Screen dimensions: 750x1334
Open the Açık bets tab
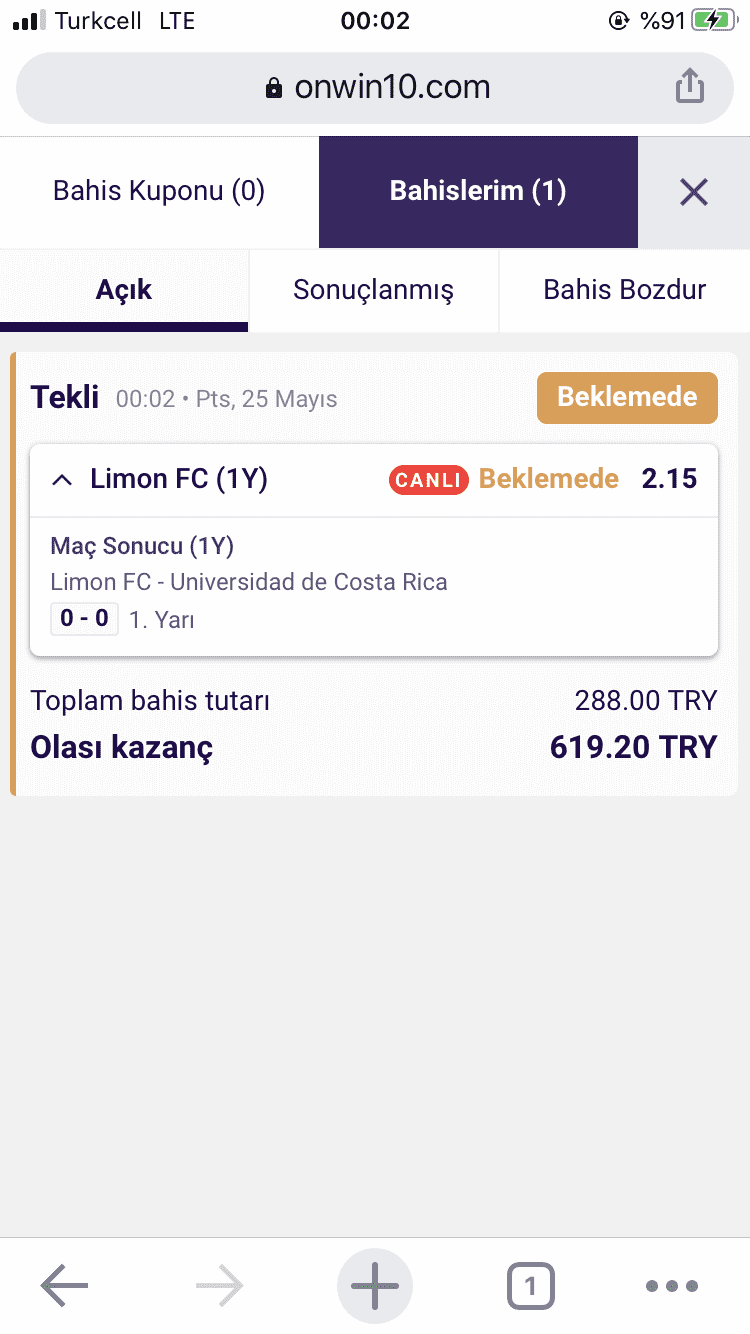[x=124, y=290]
